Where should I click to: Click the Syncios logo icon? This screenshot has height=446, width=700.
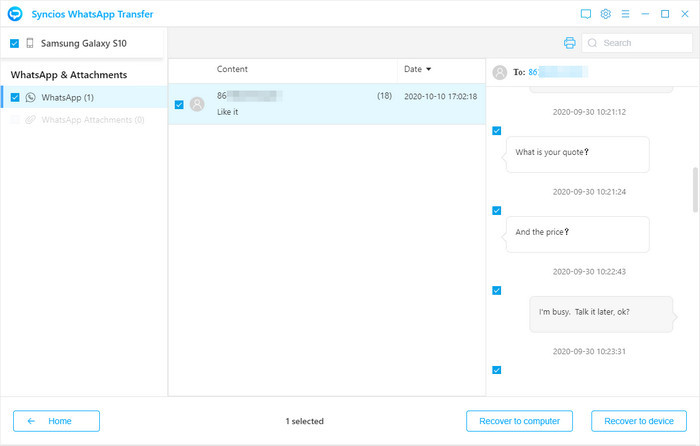point(15,14)
